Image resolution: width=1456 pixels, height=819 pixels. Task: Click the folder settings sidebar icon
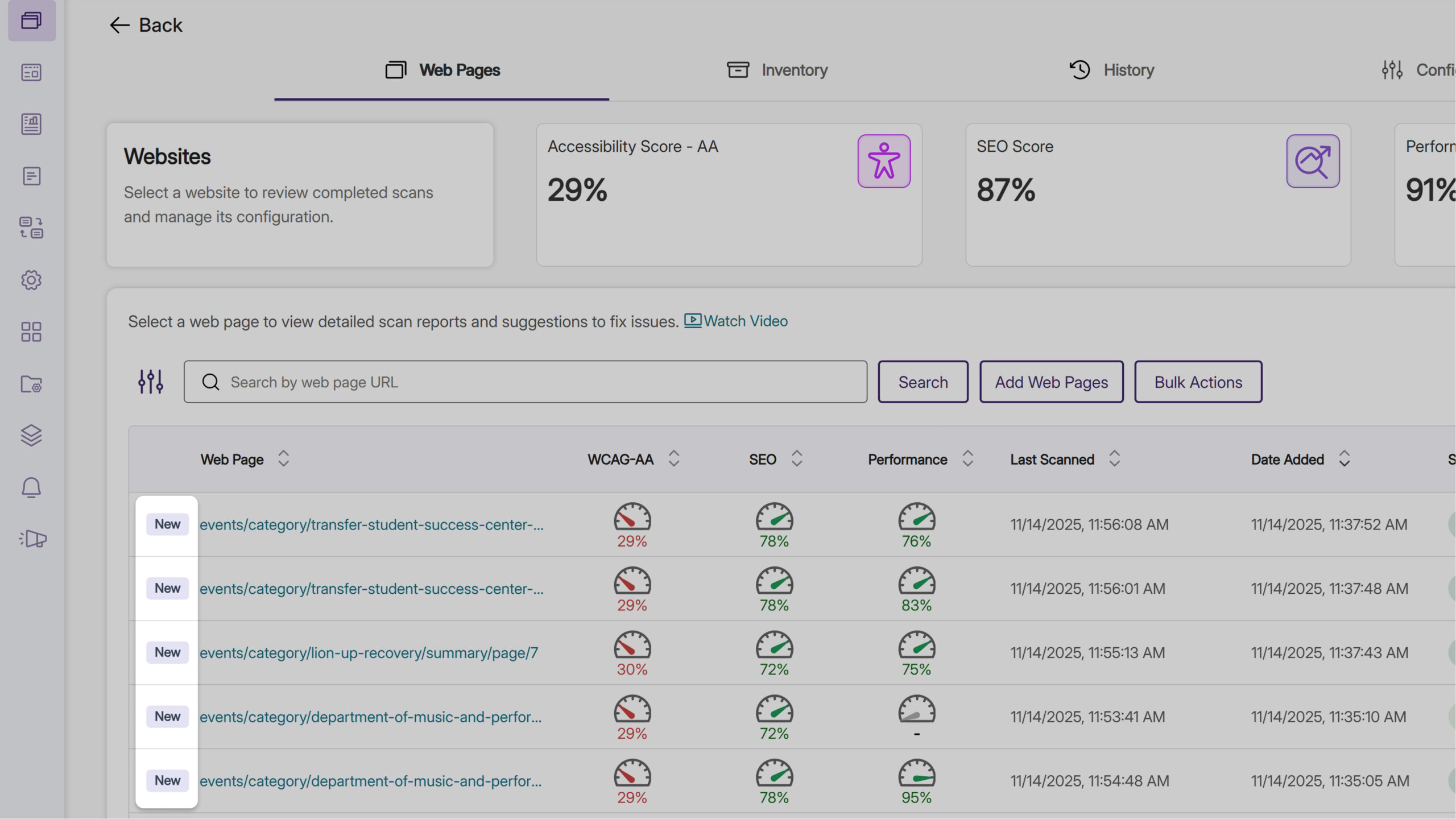[x=31, y=384]
